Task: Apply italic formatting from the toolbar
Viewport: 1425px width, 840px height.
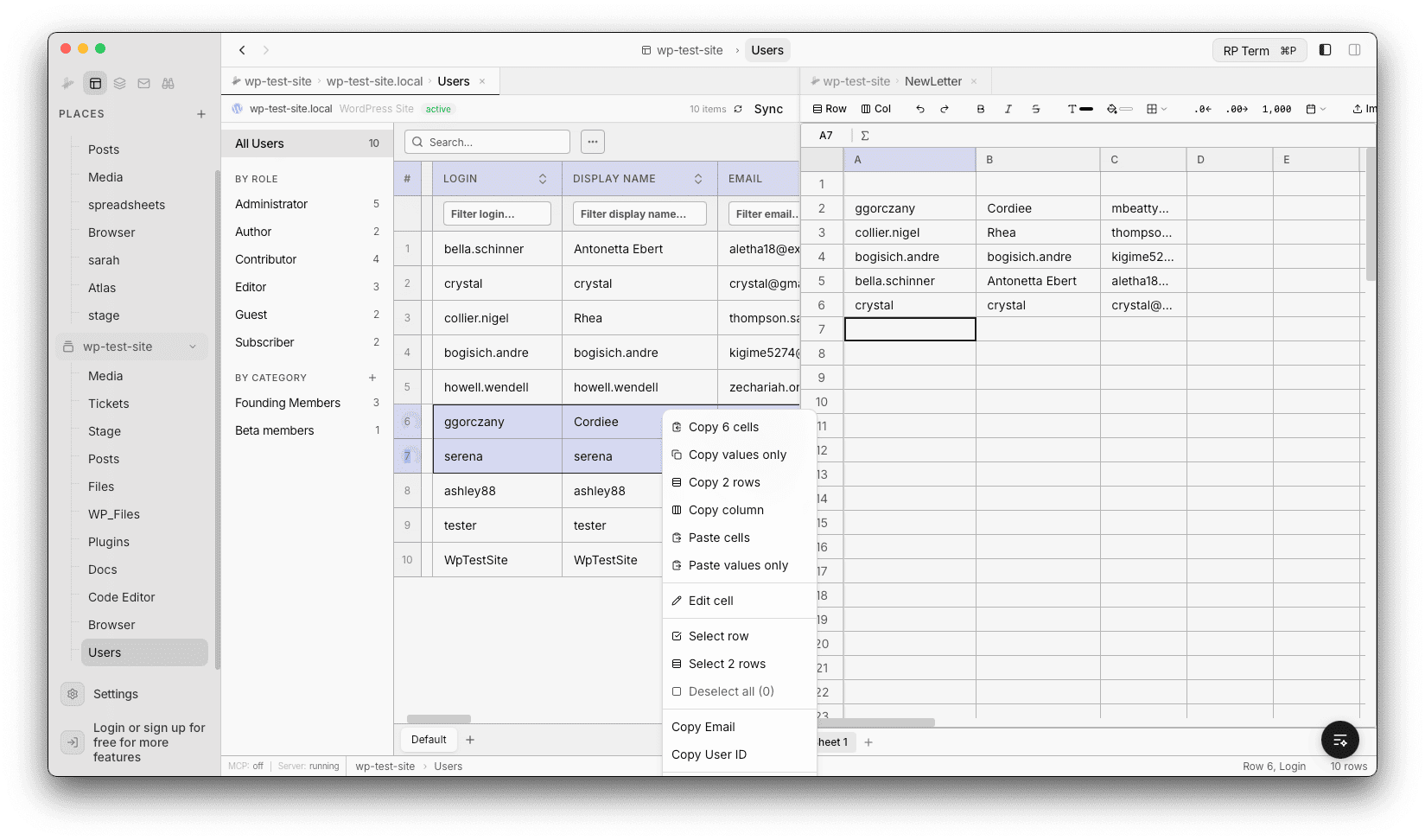Action: pyautogui.click(x=1008, y=109)
